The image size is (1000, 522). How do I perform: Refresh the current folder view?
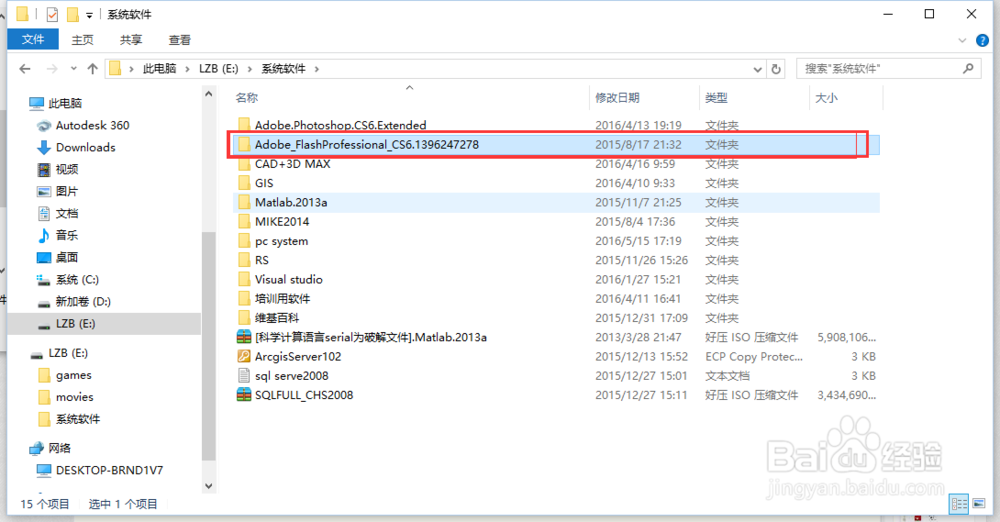click(776, 69)
